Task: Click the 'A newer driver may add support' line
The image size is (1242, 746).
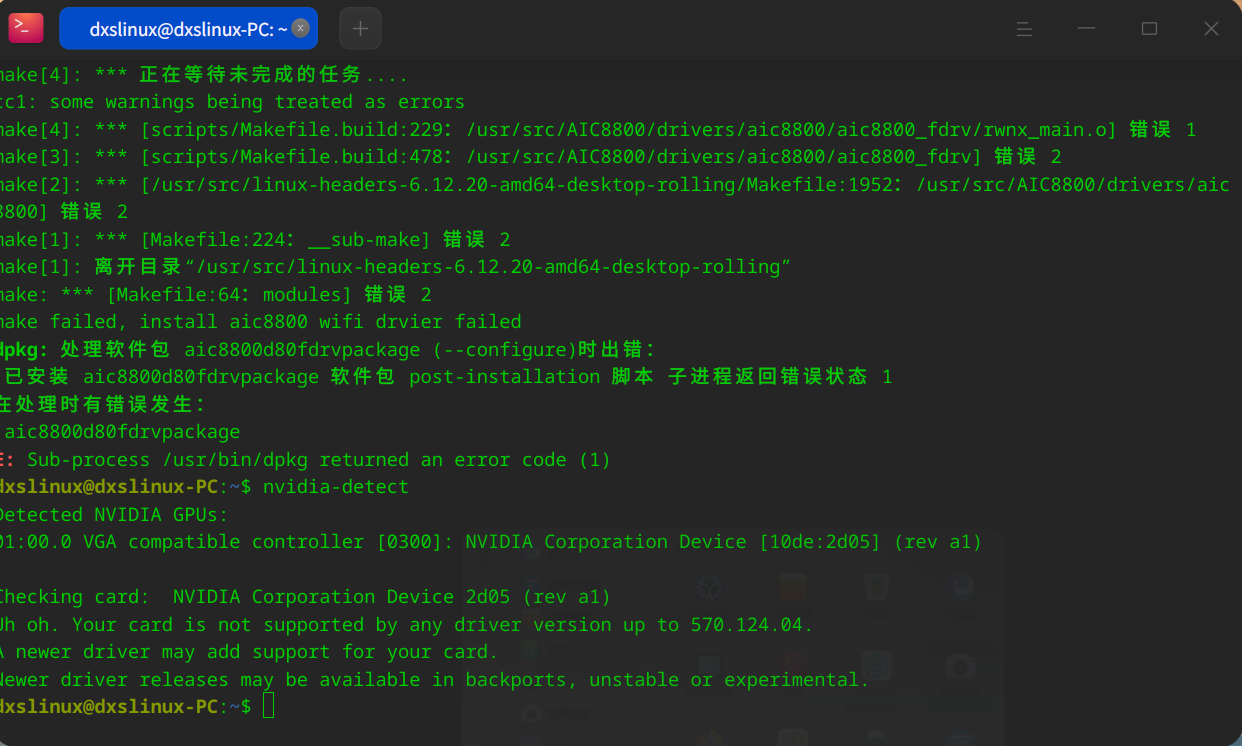Action: [x=249, y=652]
